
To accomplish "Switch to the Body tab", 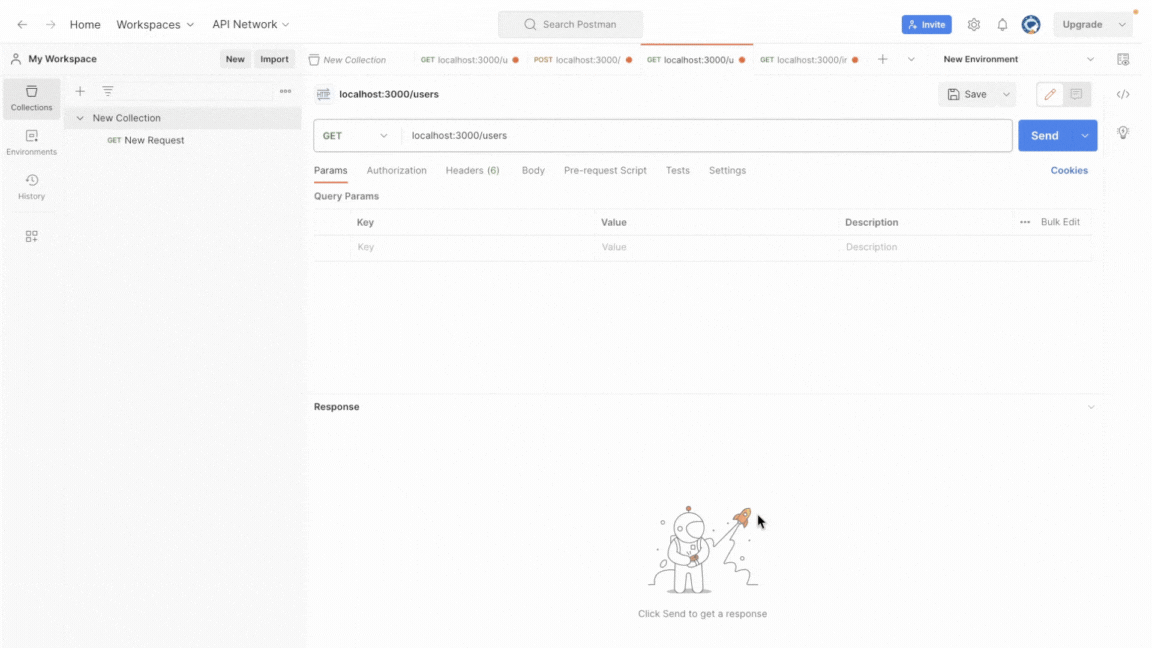I will click(x=533, y=170).
